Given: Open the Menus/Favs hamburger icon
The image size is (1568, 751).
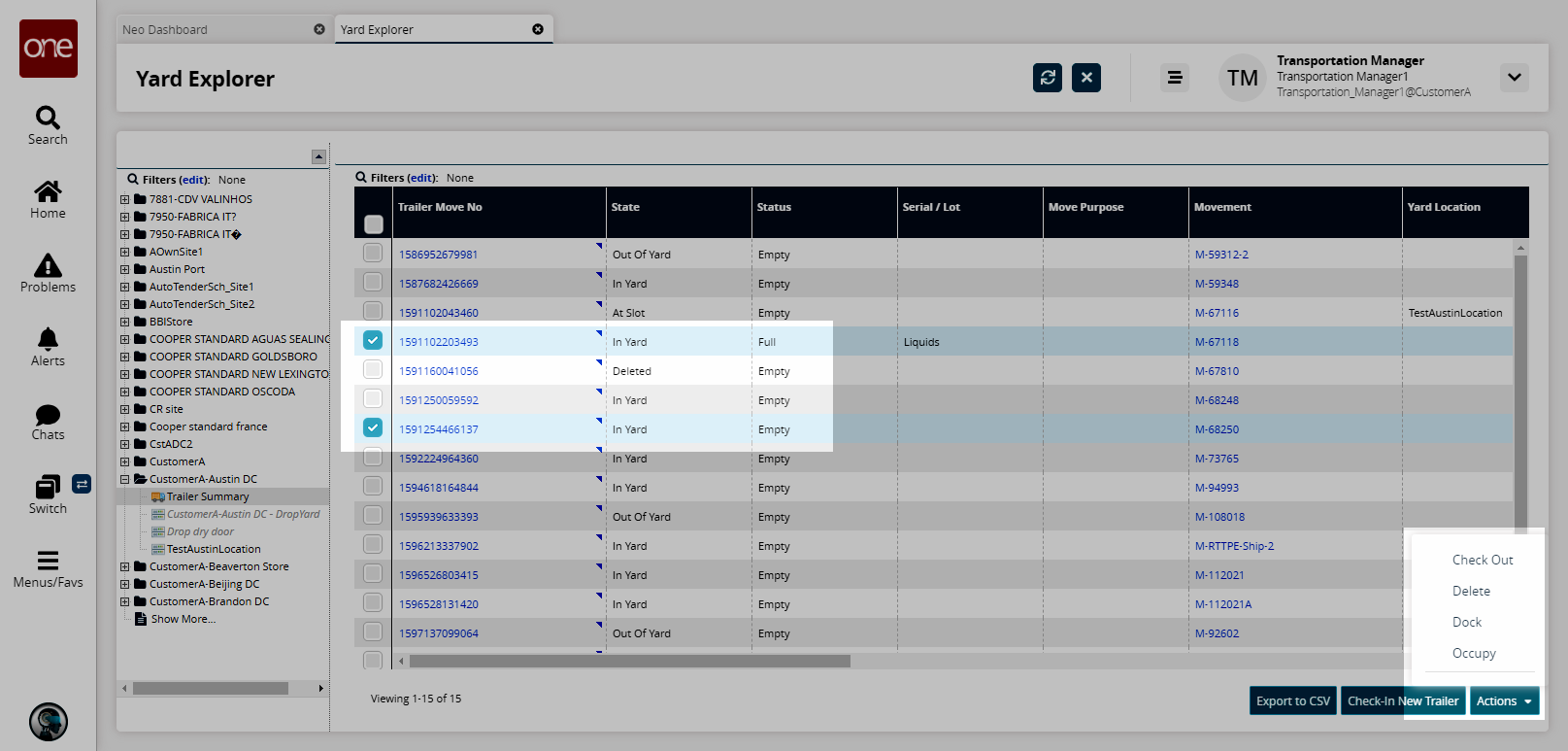Looking at the screenshot, I should [x=48, y=561].
